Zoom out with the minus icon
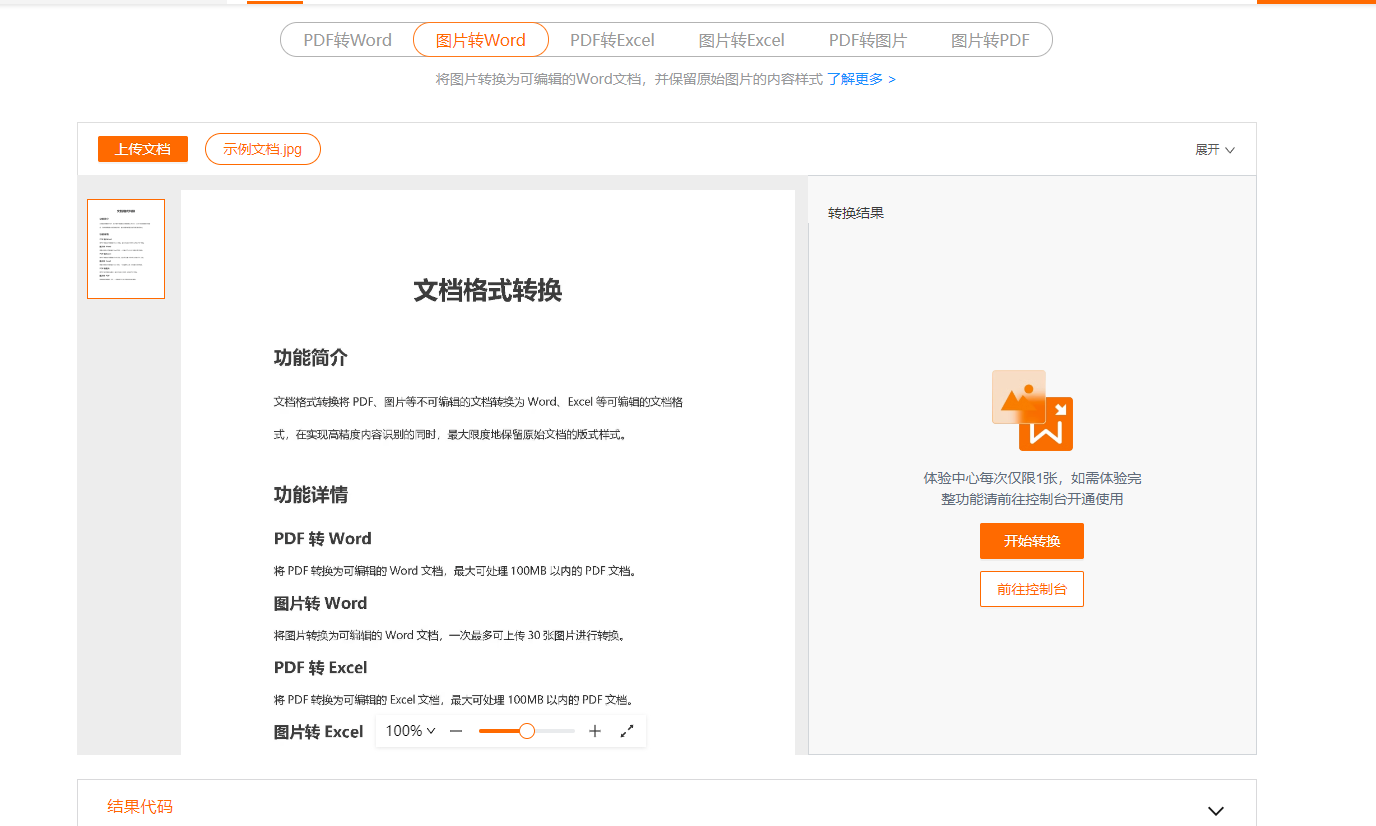The width and height of the screenshot is (1376, 826). [456, 731]
